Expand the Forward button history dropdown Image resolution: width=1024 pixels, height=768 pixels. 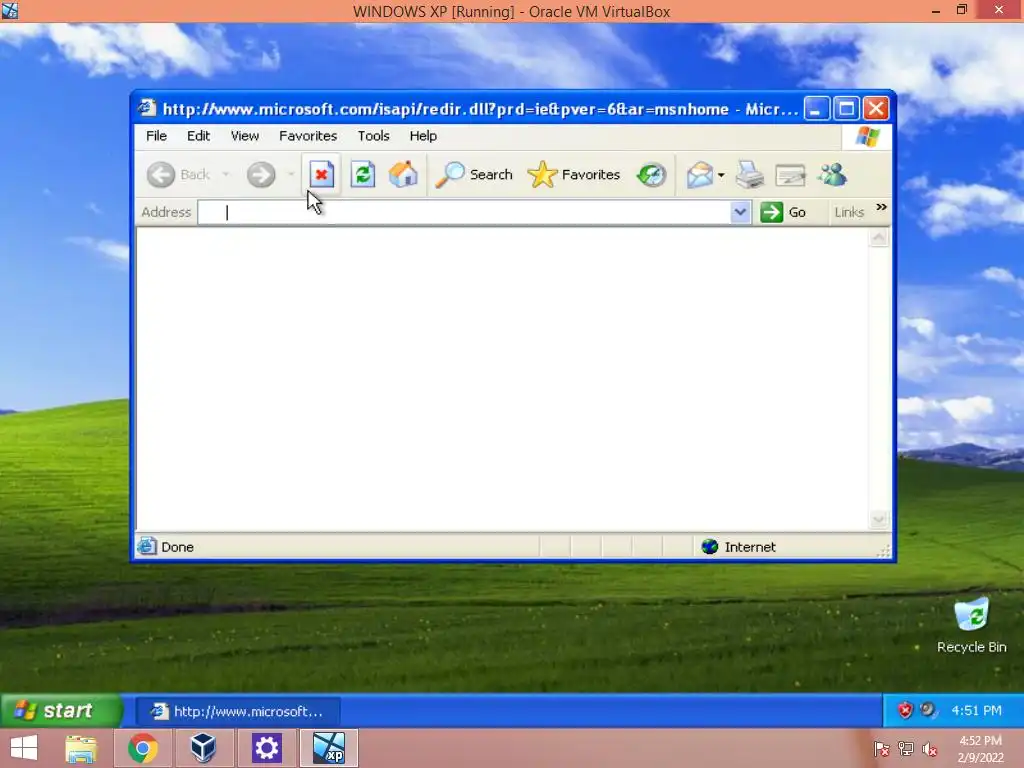(x=291, y=174)
